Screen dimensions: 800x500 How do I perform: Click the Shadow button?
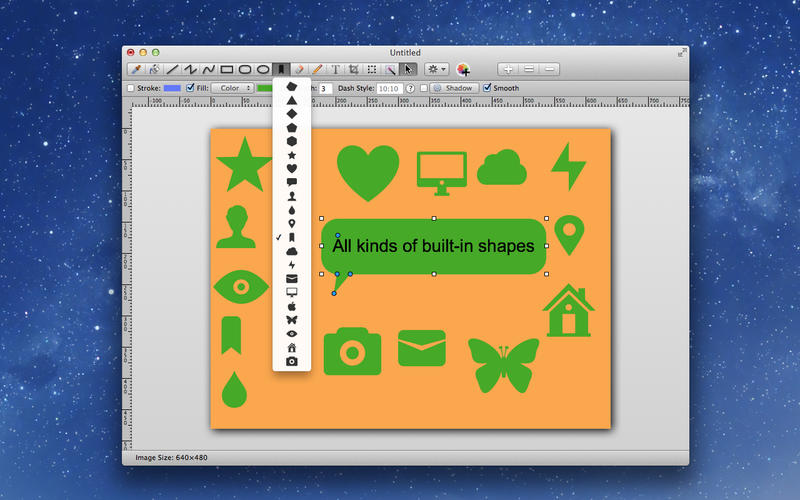point(453,88)
